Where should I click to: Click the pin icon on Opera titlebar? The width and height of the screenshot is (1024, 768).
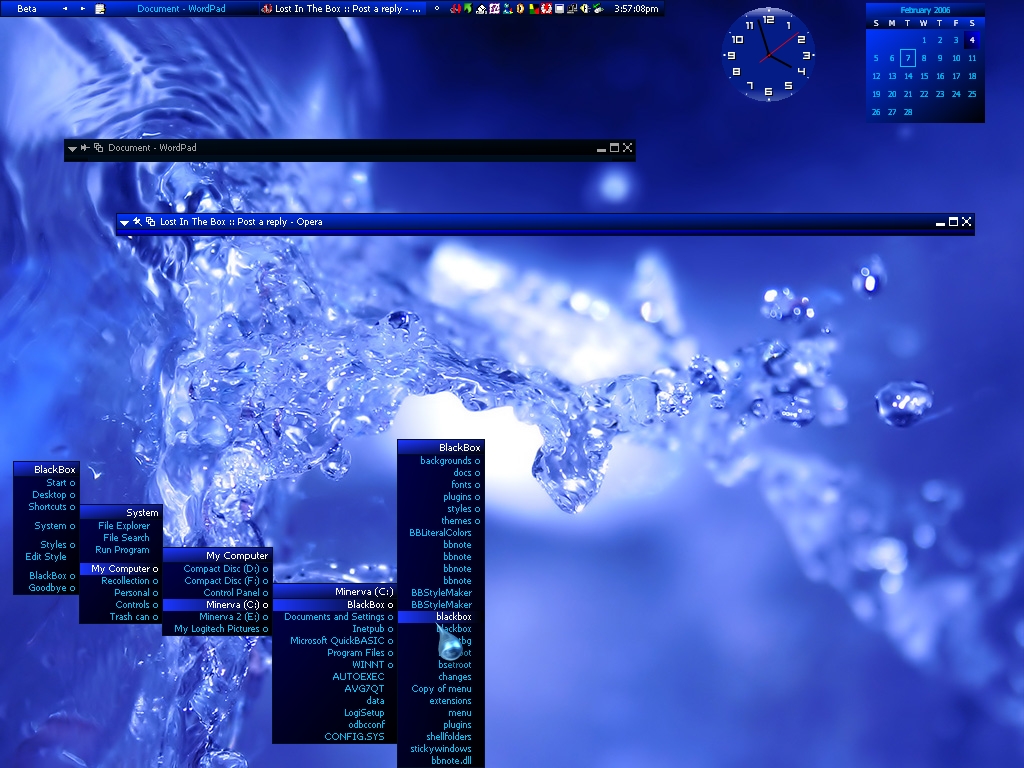138,222
